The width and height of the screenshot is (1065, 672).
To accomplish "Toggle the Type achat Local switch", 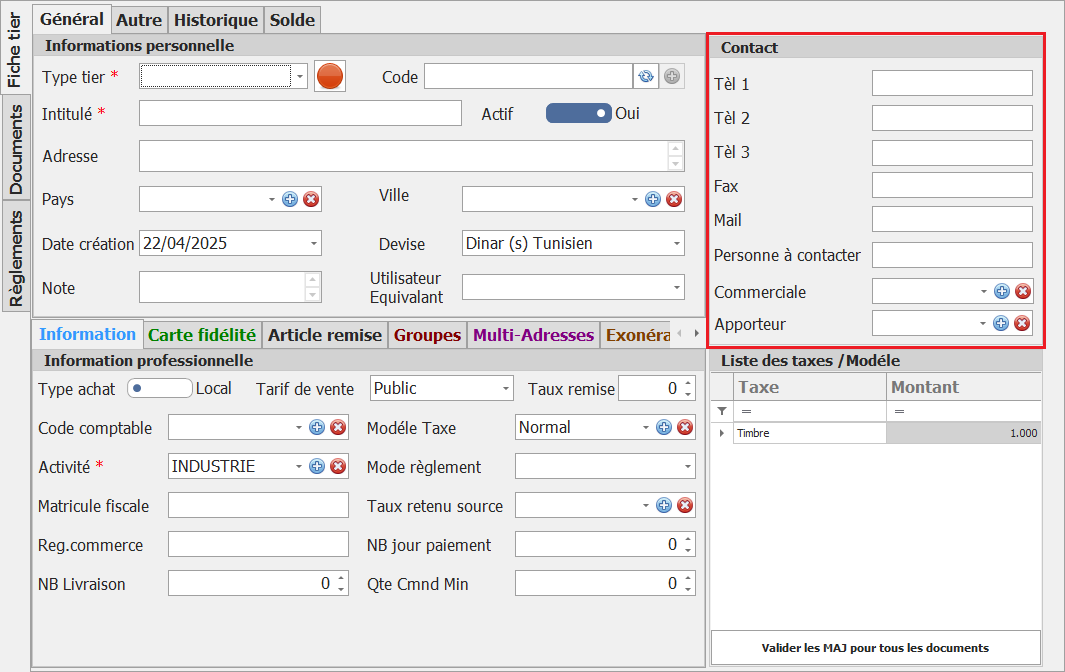I will coord(159,388).
